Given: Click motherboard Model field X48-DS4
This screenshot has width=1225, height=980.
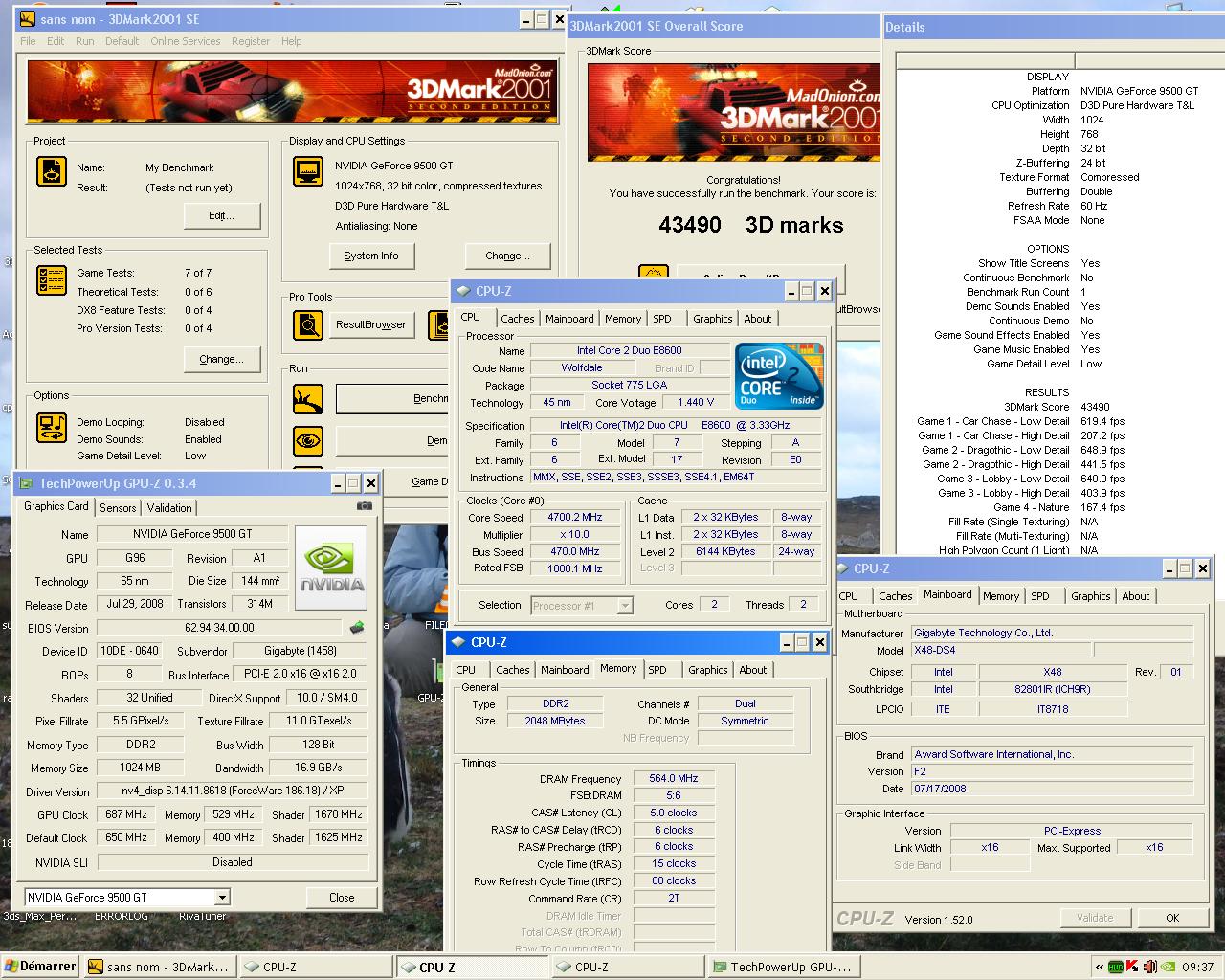Looking at the screenshot, I should point(1000,650).
